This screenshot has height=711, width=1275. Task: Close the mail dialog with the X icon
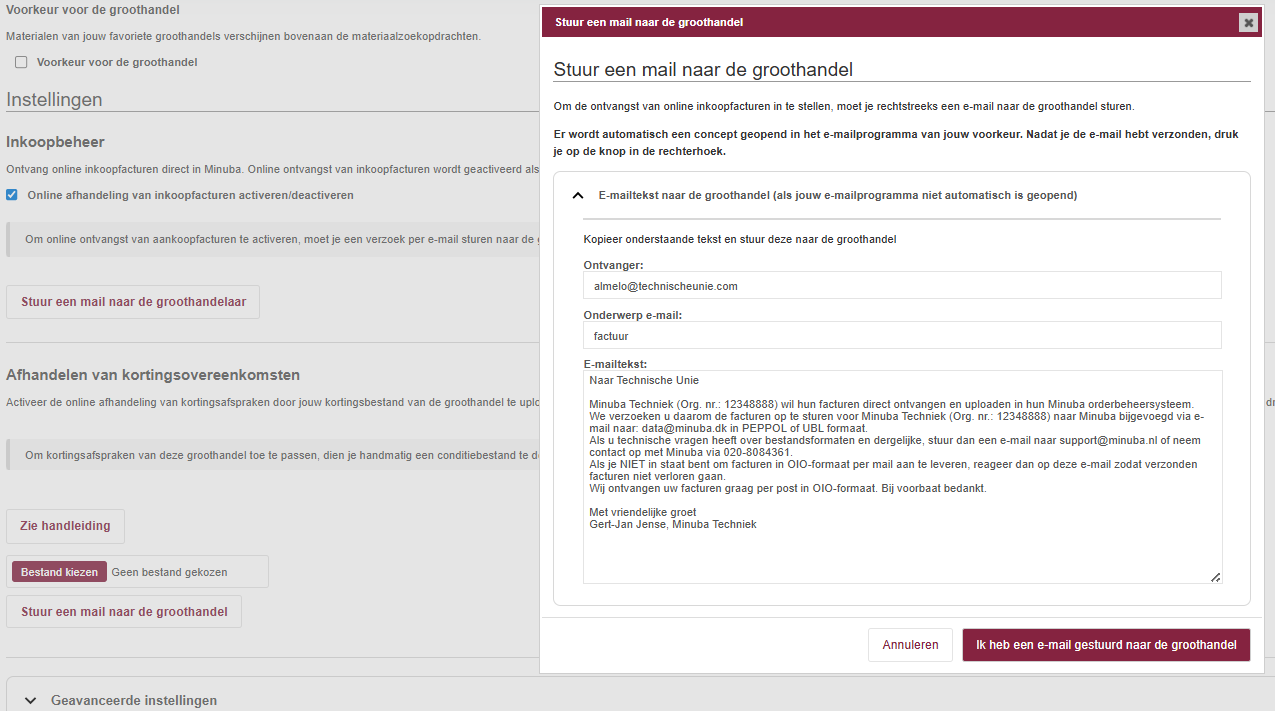click(1248, 23)
